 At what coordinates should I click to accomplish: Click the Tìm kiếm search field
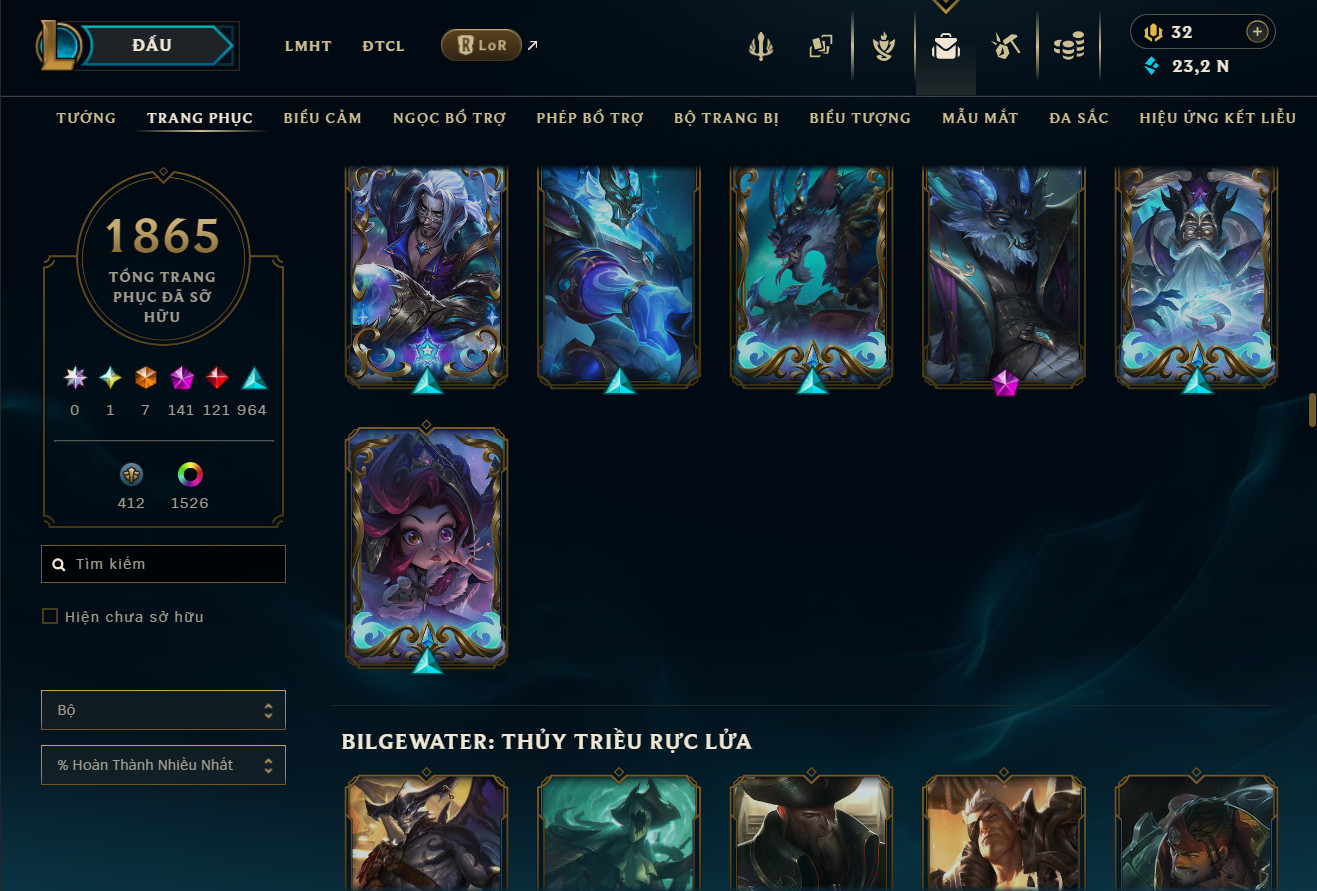163,564
